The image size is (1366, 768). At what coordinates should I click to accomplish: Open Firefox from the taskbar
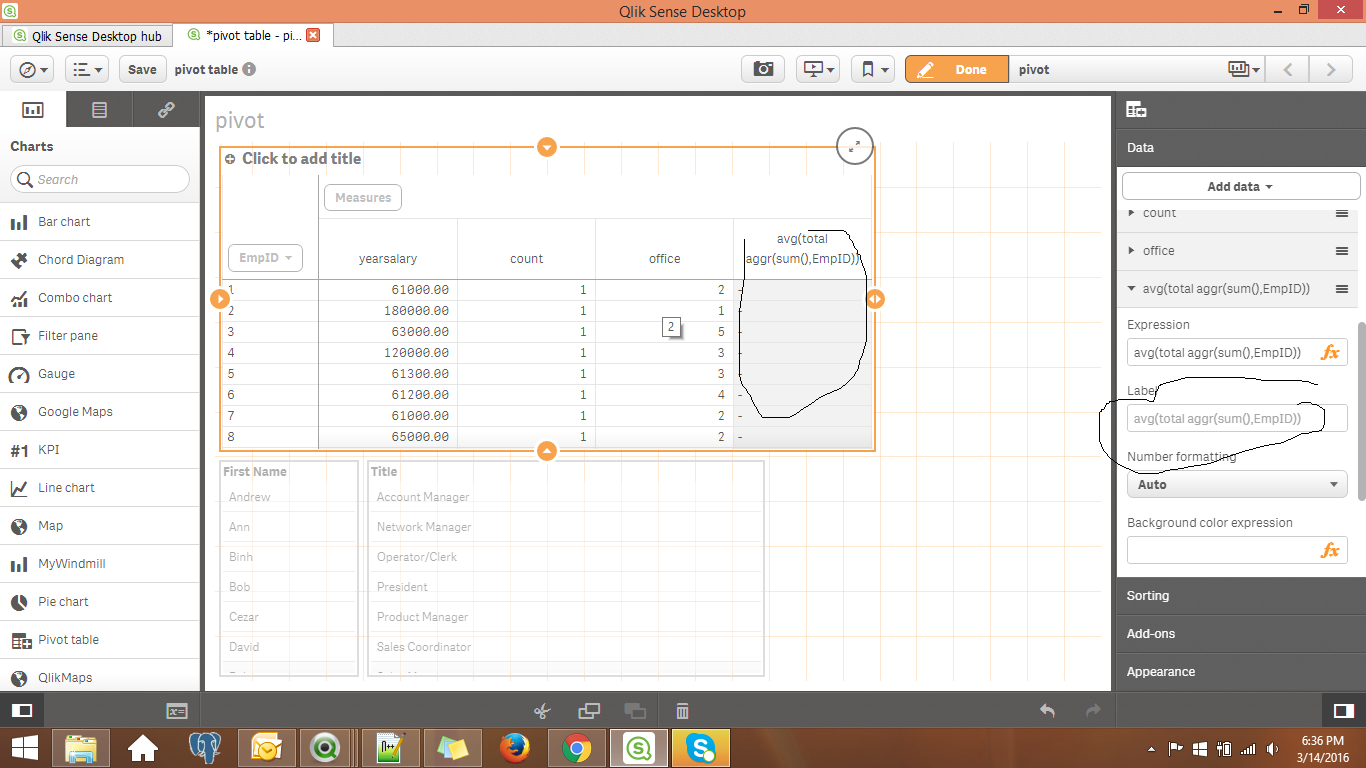[x=515, y=747]
